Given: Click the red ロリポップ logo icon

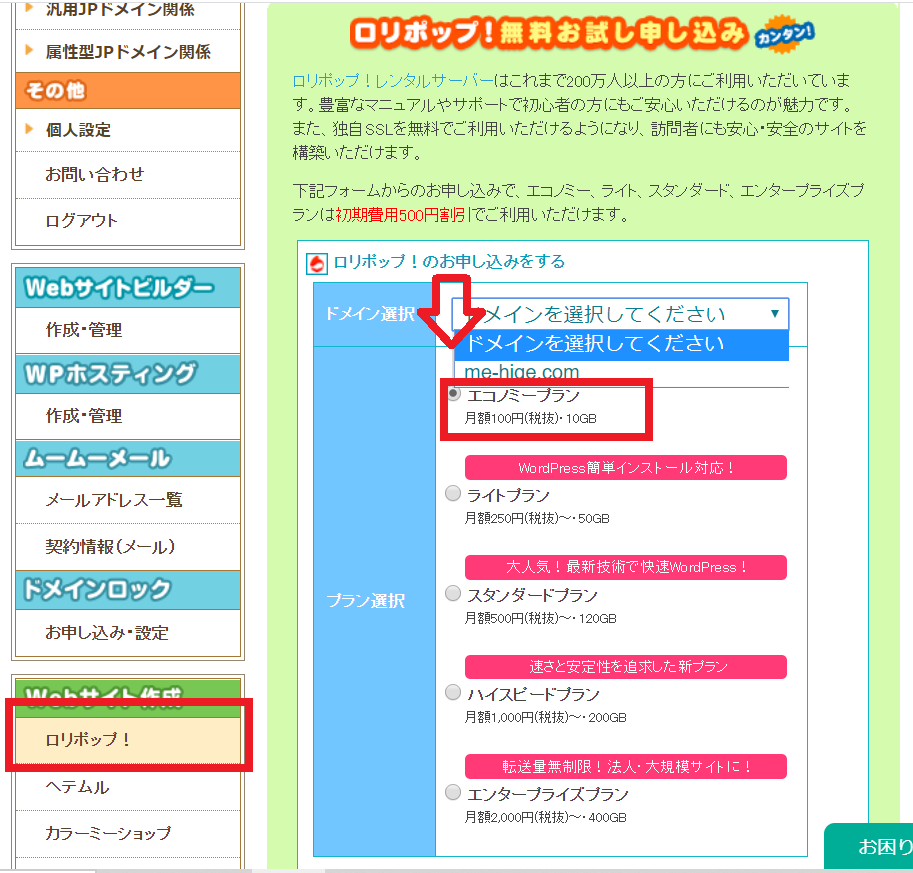Looking at the screenshot, I should coord(317,263).
